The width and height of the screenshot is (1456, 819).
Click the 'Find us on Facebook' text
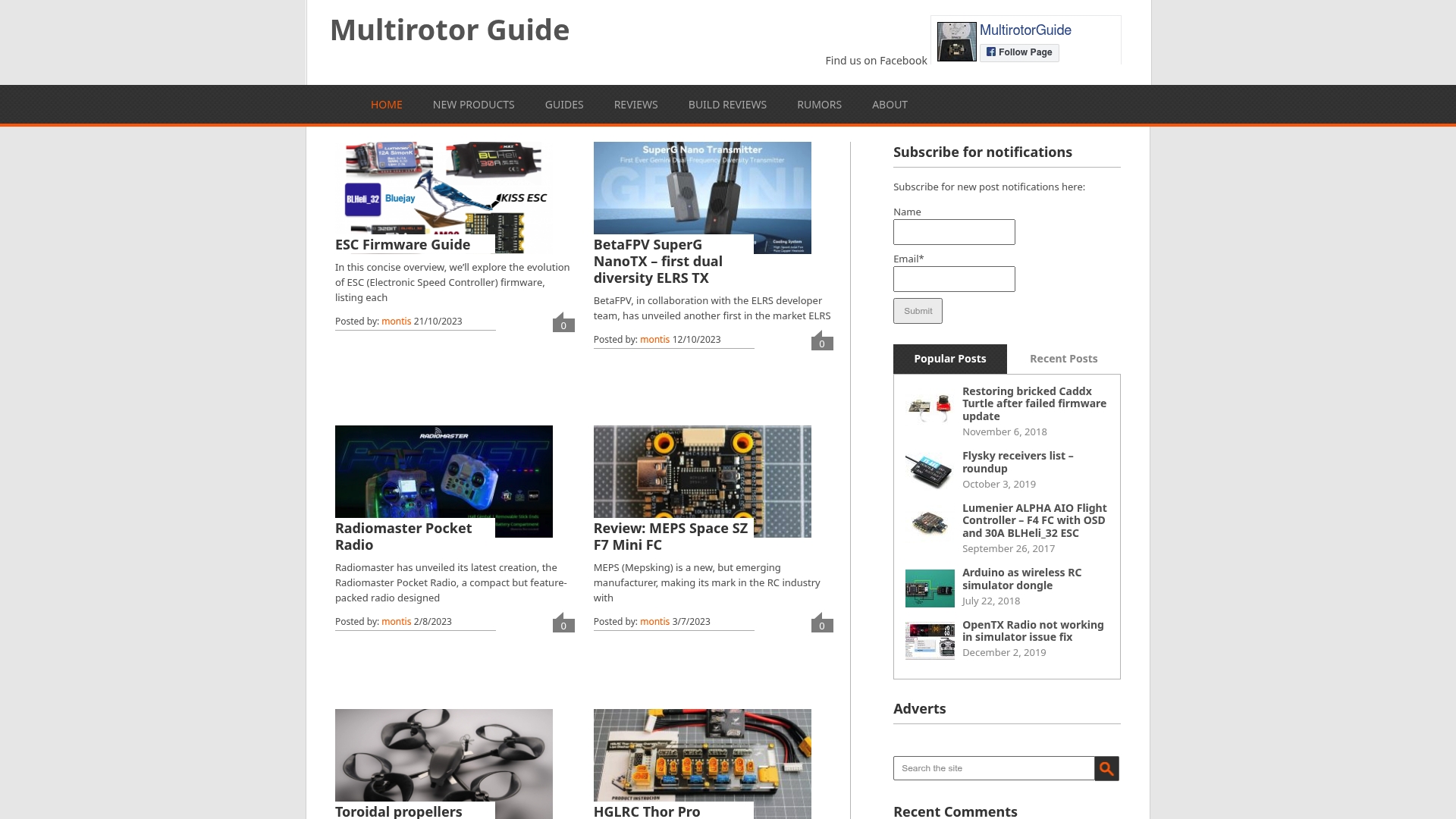[876, 61]
